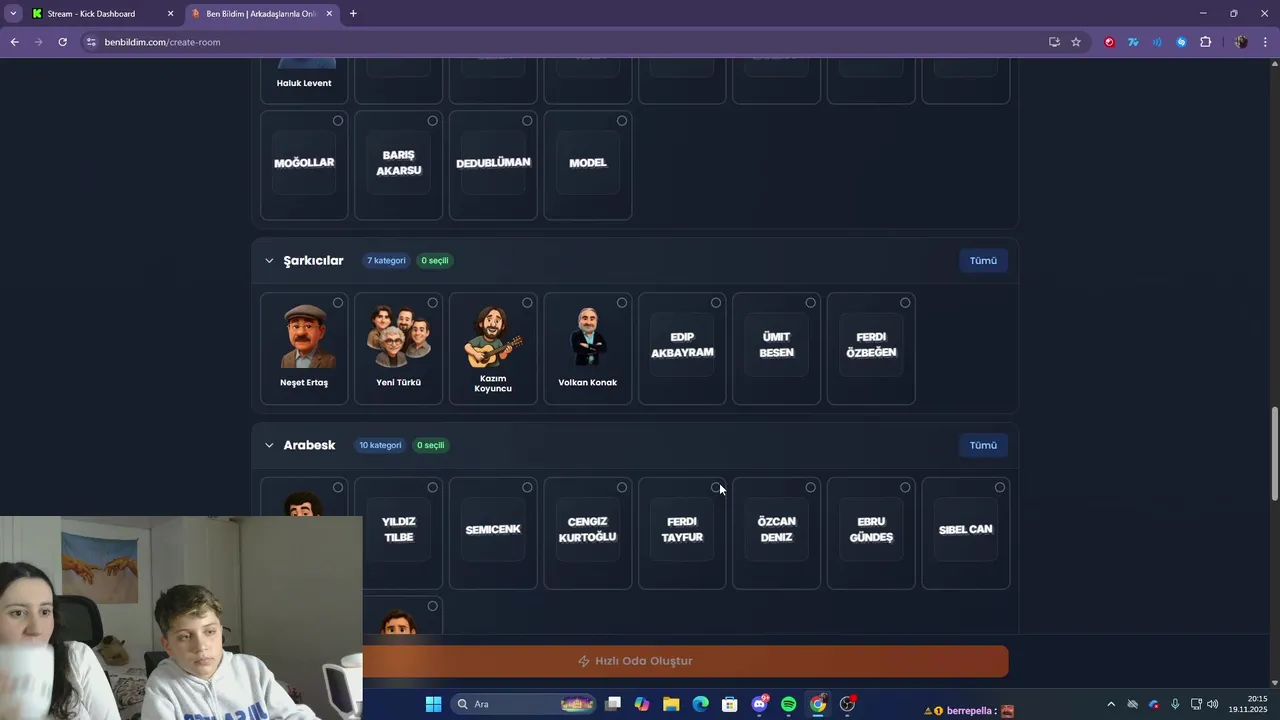Open OBS Studio from the taskbar
Image resolution: width=1280 pixels, height=720 pixels.
pyautogui.click(x=847, y=704)
